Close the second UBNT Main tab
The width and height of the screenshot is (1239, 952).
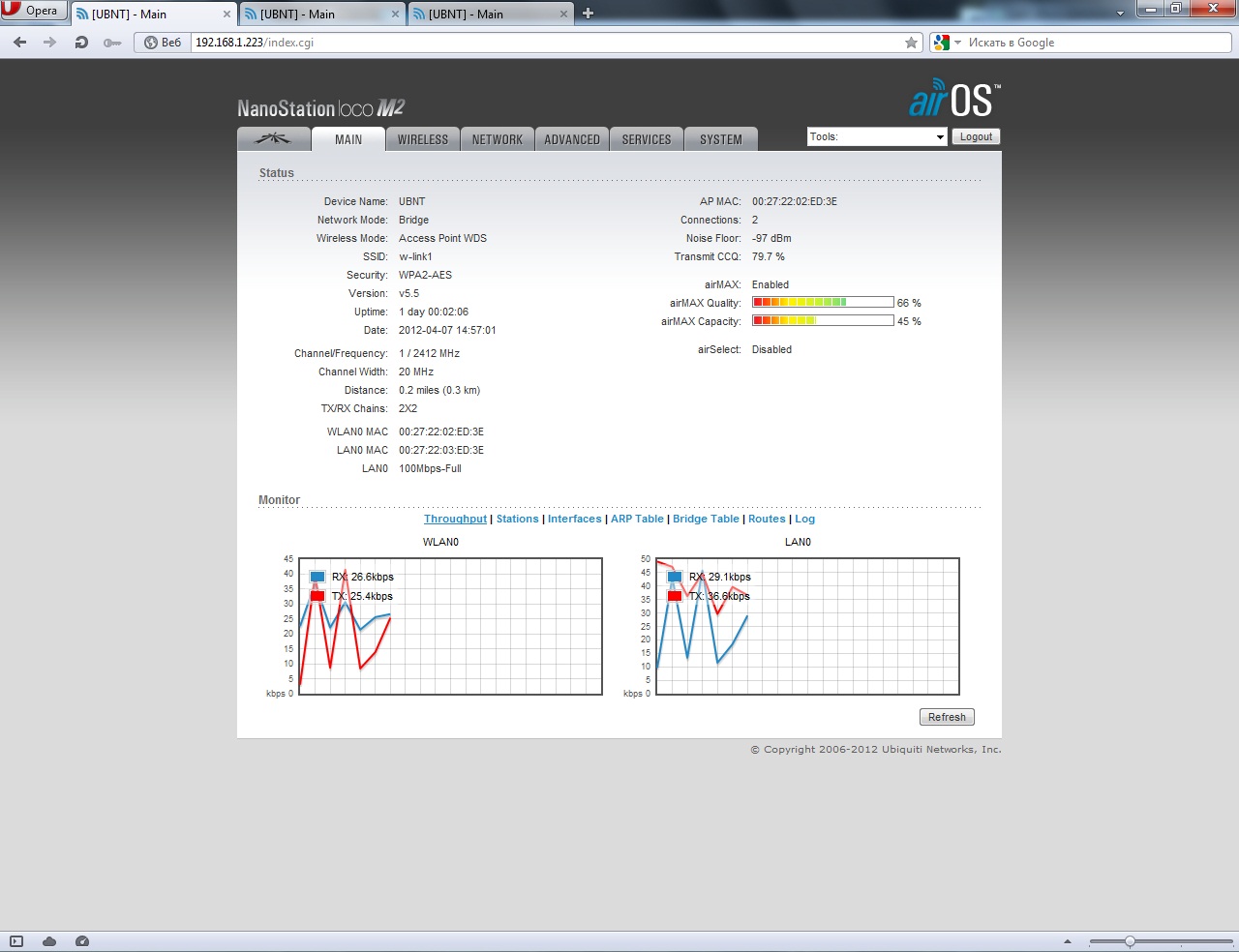[x=395, y=15]
